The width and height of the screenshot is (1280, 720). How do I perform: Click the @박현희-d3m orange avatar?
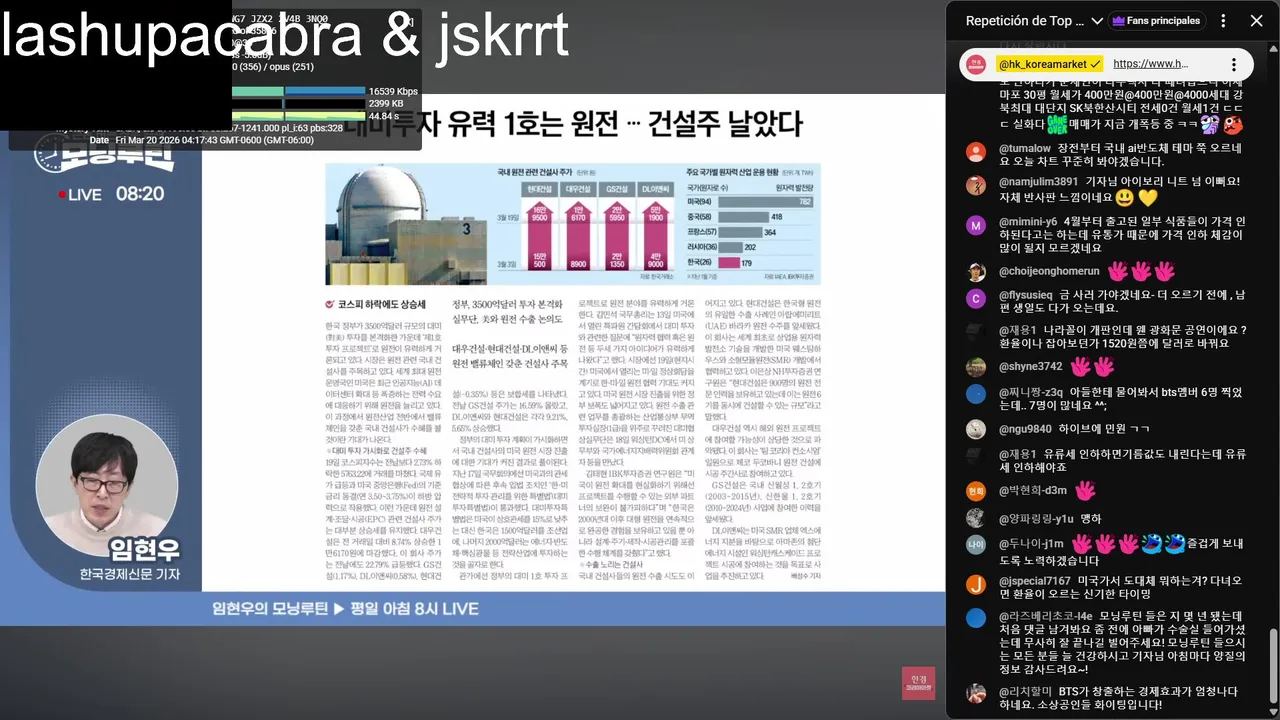[x=976, y=491]
